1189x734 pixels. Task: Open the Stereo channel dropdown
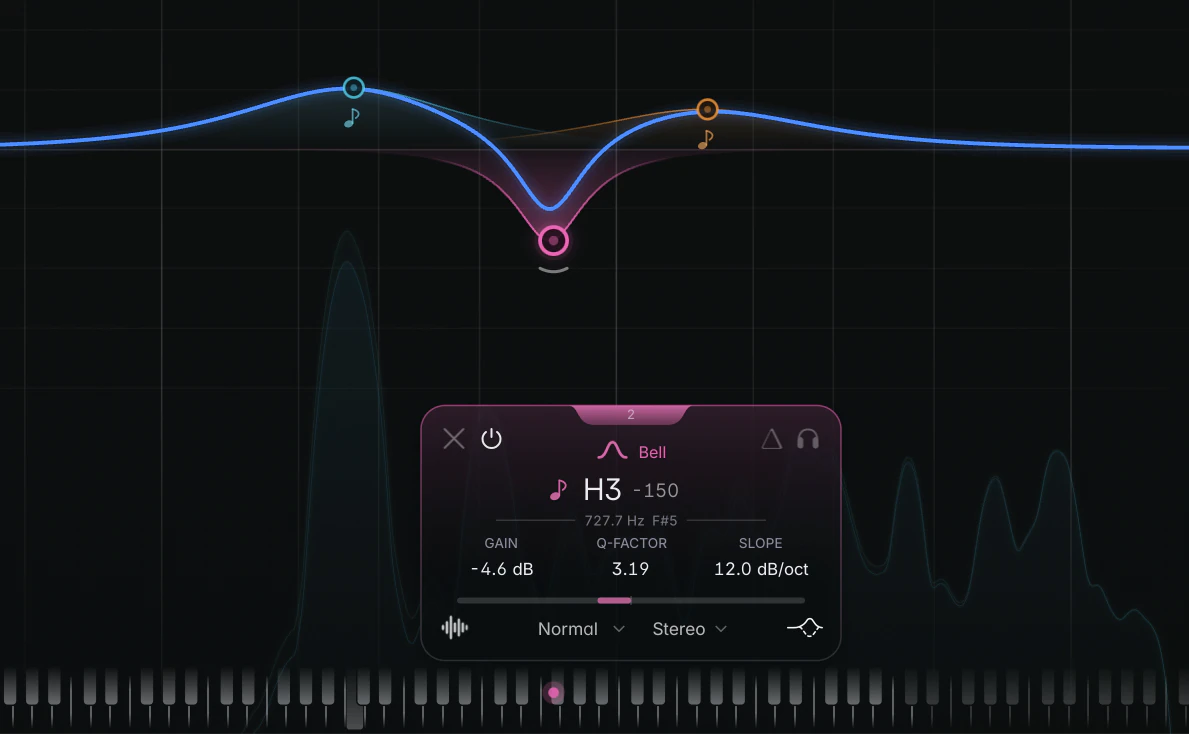click(x=689, y=629)
